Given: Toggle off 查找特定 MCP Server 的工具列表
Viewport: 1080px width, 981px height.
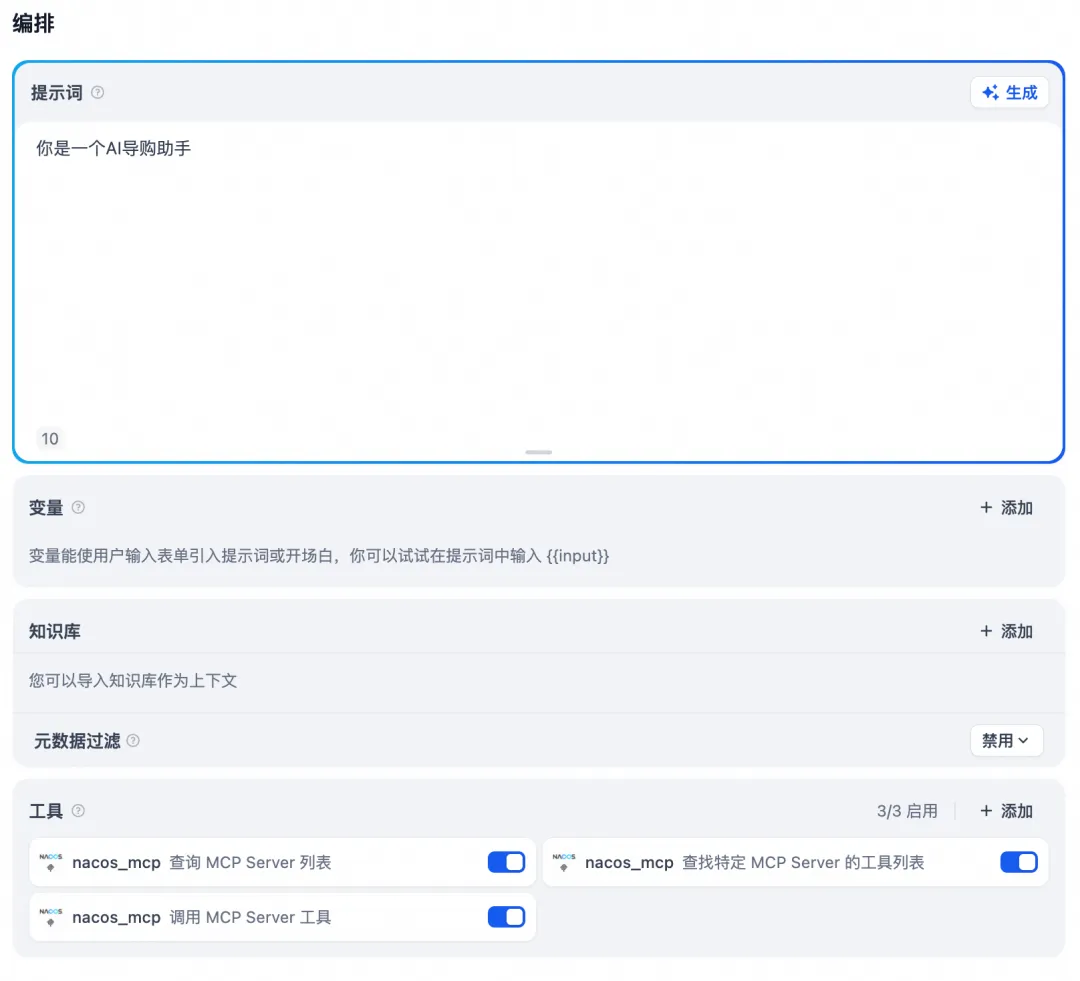Looking at the screenshot, I should (1019, 861).
